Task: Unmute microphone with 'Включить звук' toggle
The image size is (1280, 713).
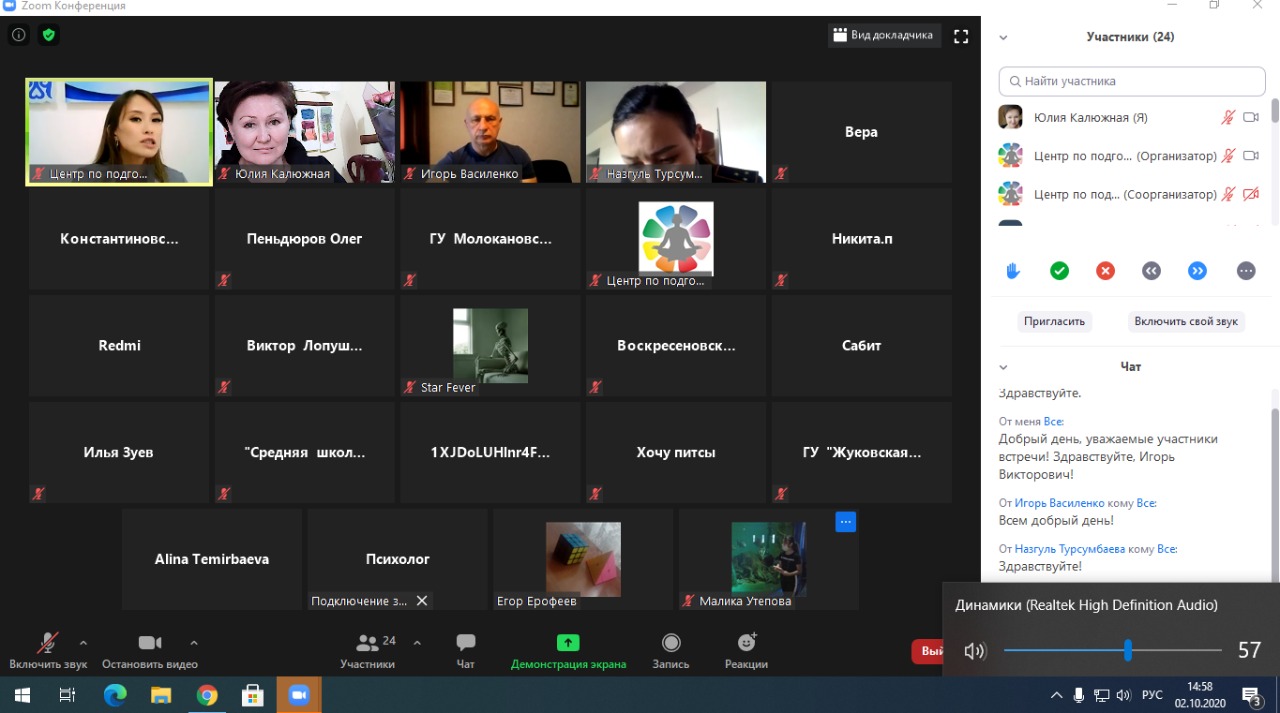Action: click(x=48, y=649)
